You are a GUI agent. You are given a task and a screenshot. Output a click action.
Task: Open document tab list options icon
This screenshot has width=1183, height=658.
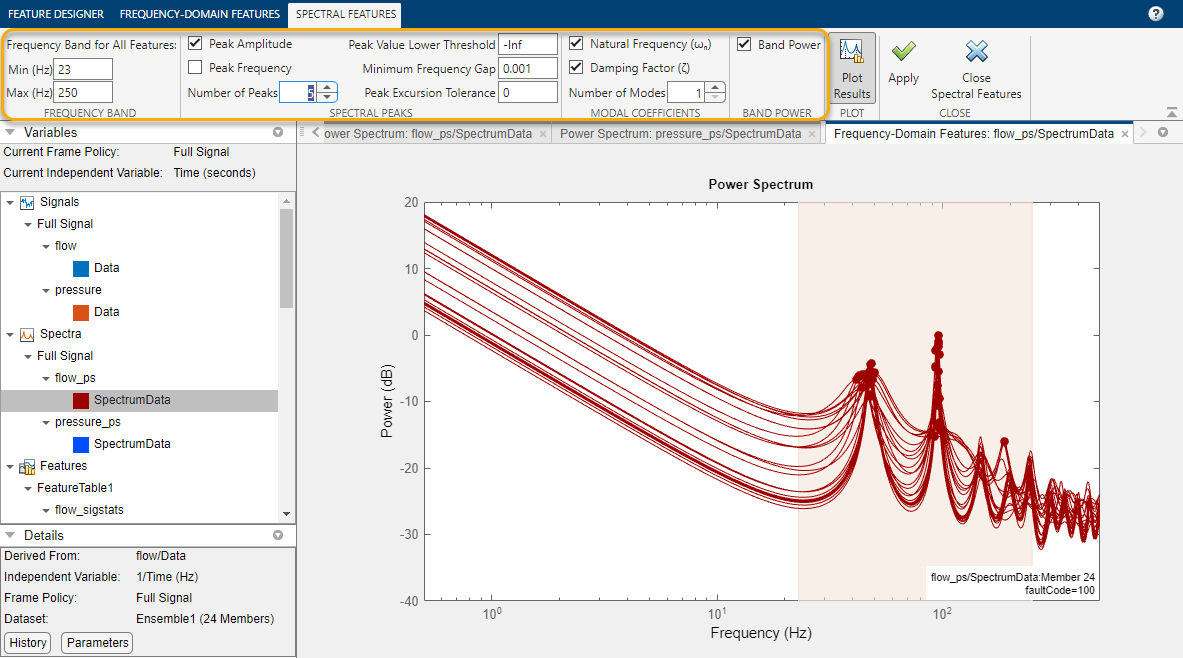[x=1163, y=133]
